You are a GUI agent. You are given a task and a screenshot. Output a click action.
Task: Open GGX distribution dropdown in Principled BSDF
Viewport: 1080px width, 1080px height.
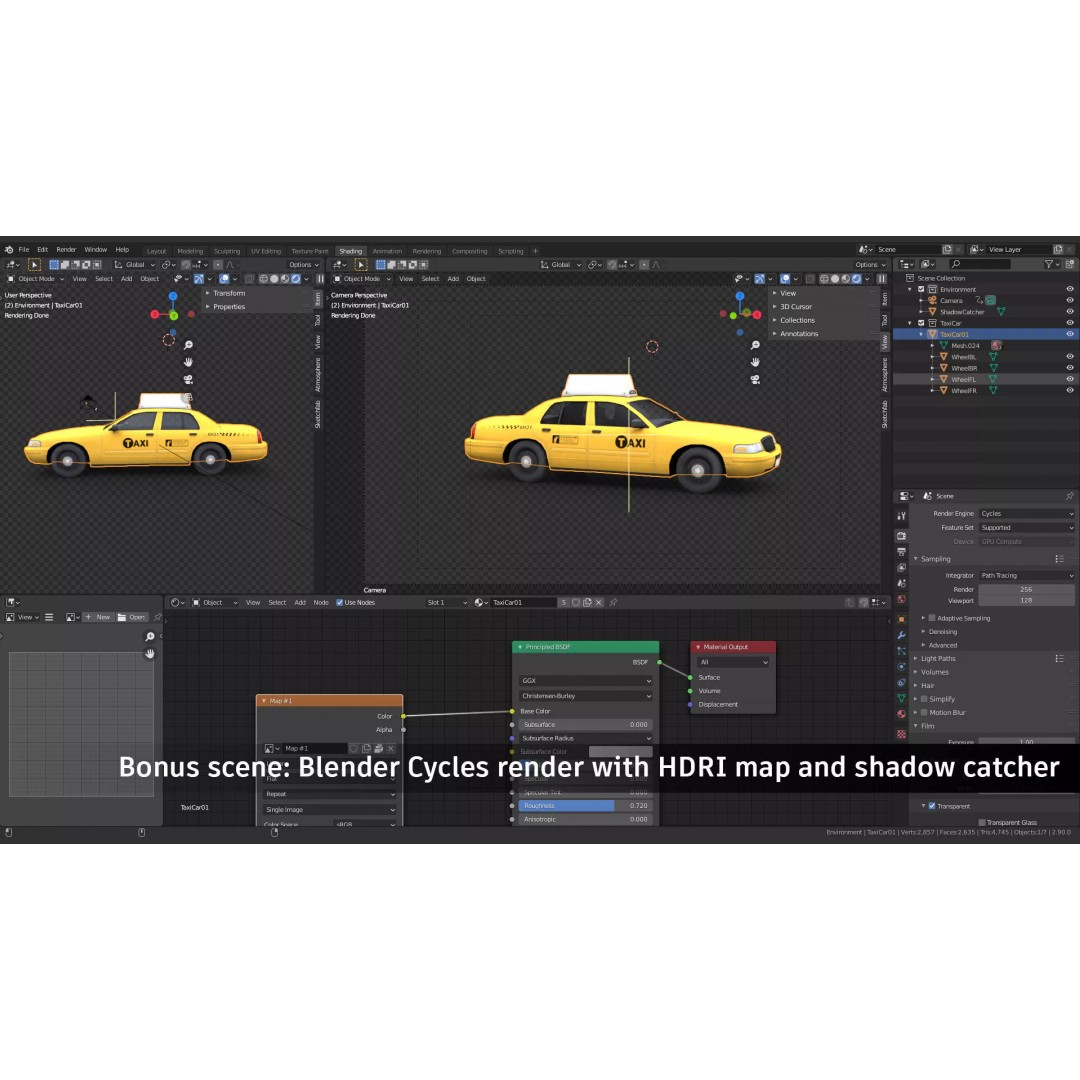pos(585,681)
